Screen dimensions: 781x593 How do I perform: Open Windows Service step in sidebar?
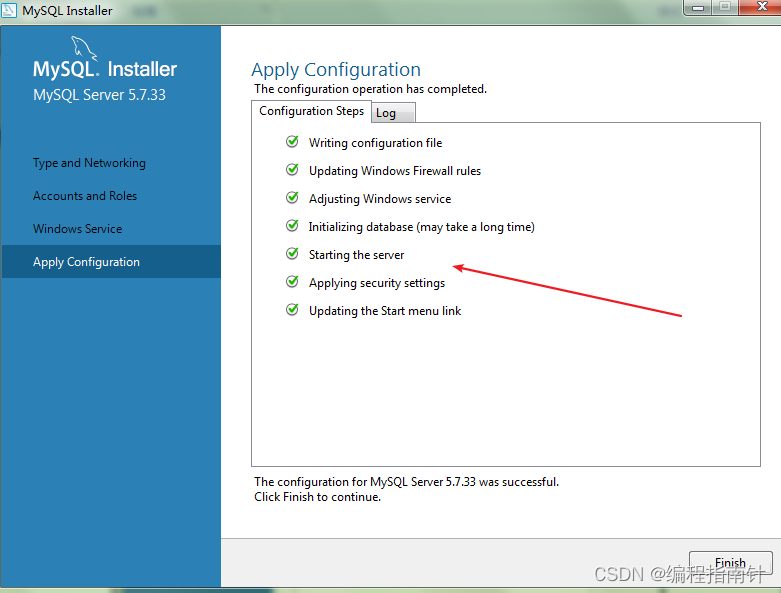77,229
